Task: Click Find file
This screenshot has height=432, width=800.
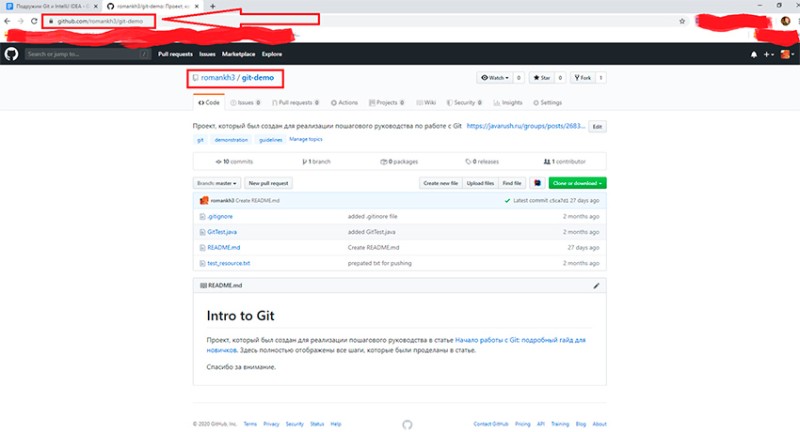Action: coord(512,183)
